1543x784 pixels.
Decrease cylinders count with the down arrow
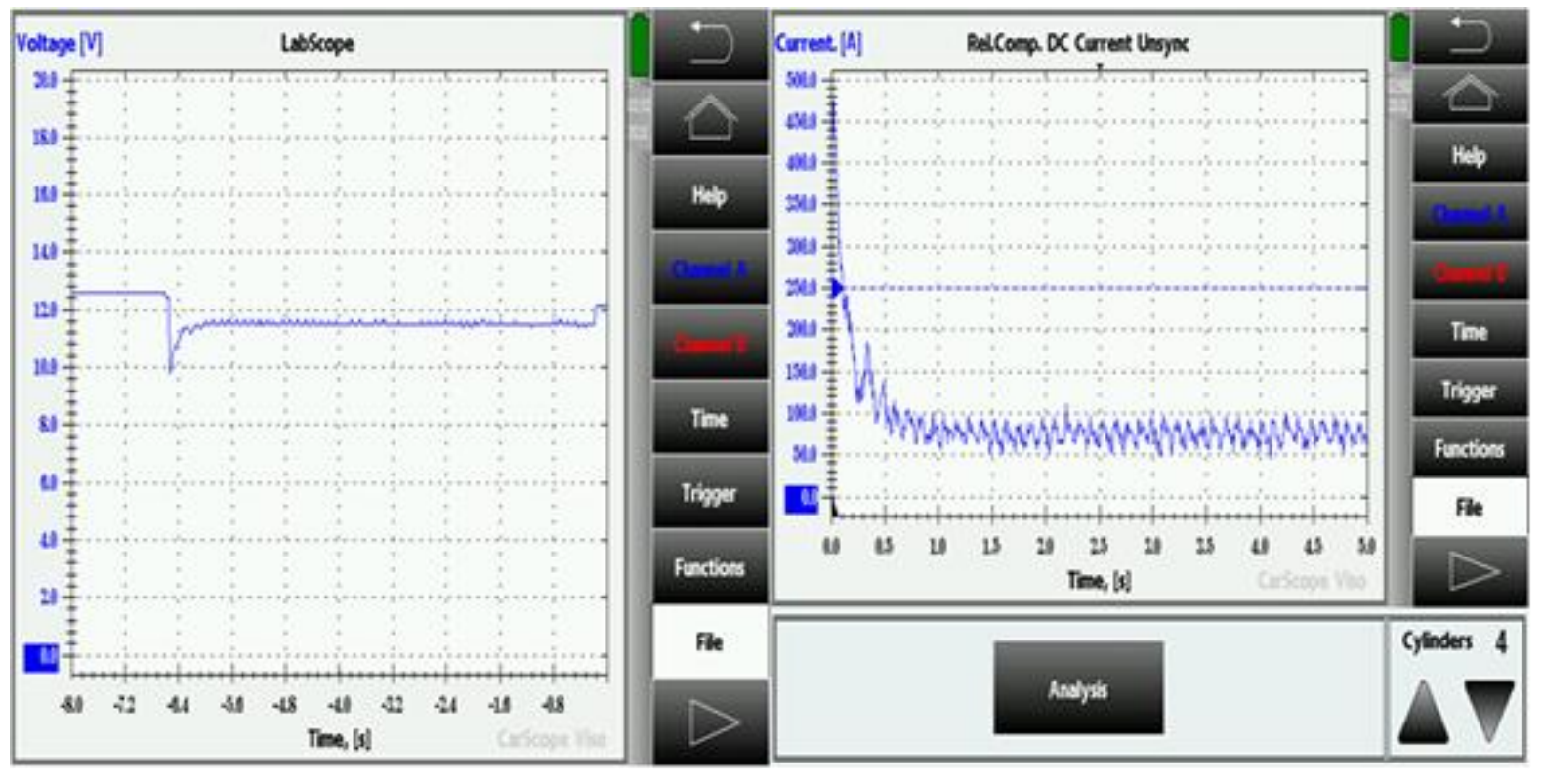(x=1488, y=712)
